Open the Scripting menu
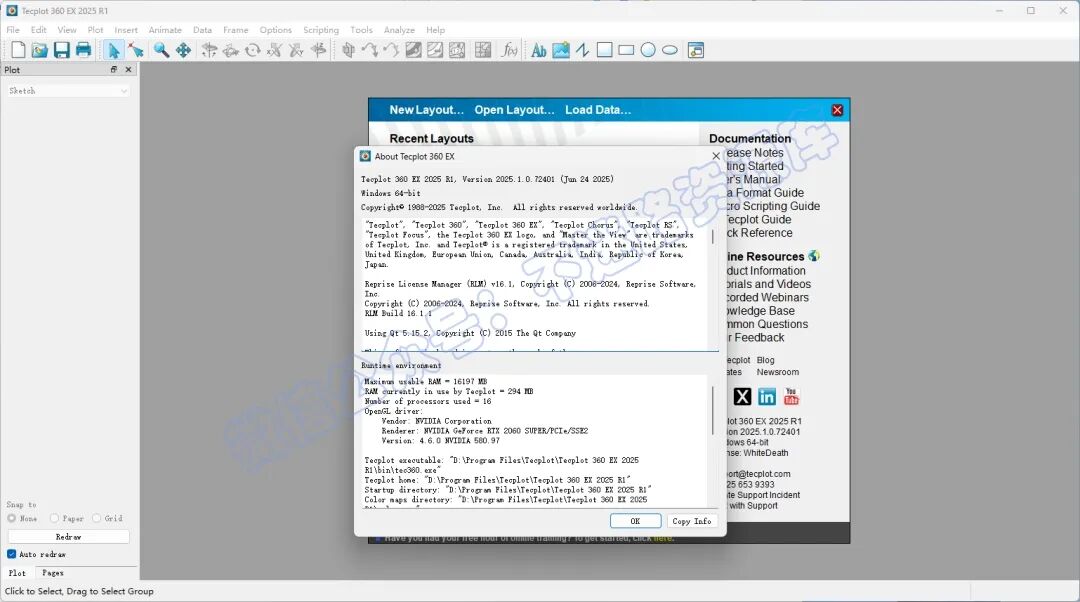 pos(321,30)
